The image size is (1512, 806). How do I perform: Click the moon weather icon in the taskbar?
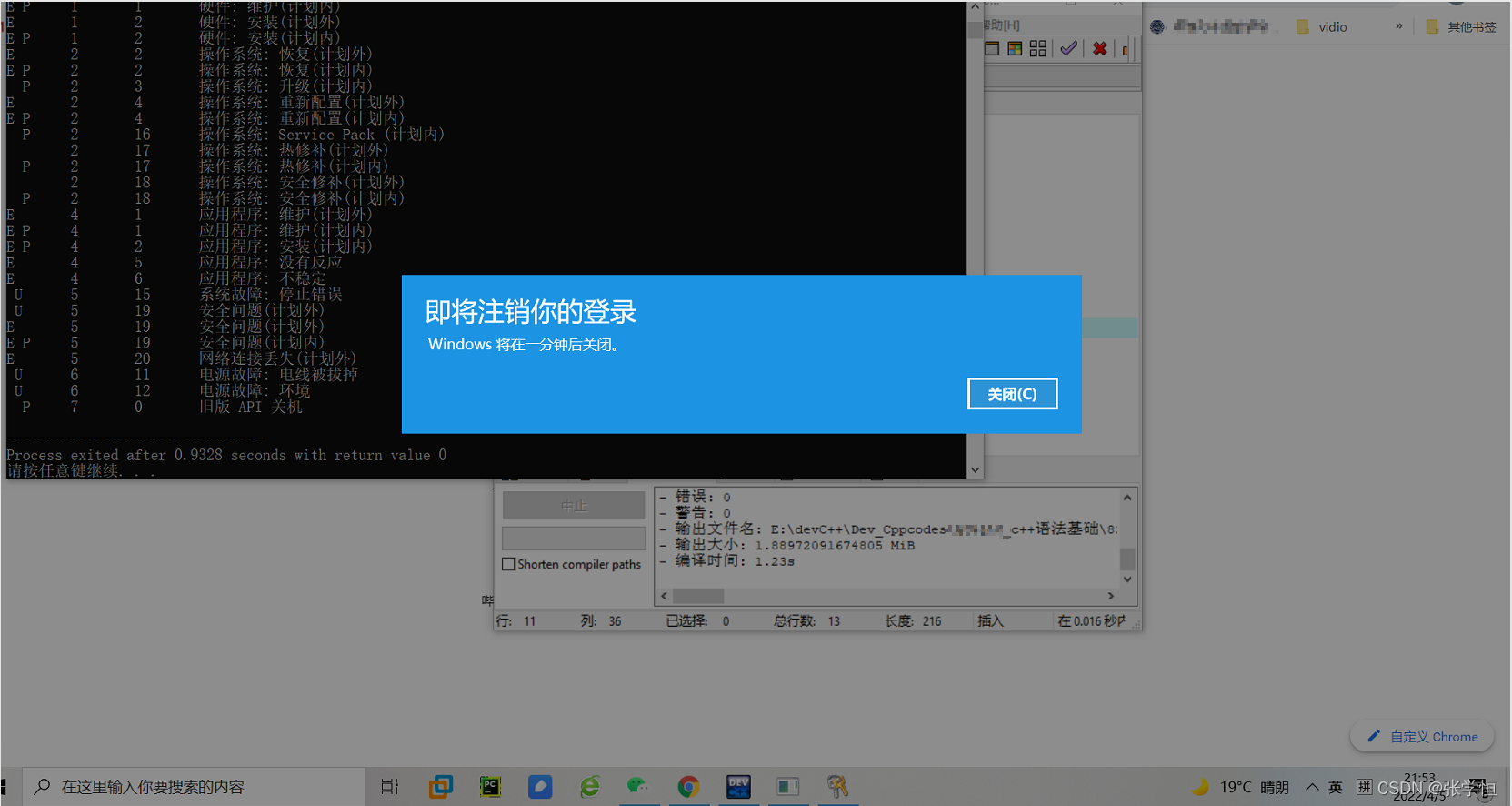(1200, 787)
